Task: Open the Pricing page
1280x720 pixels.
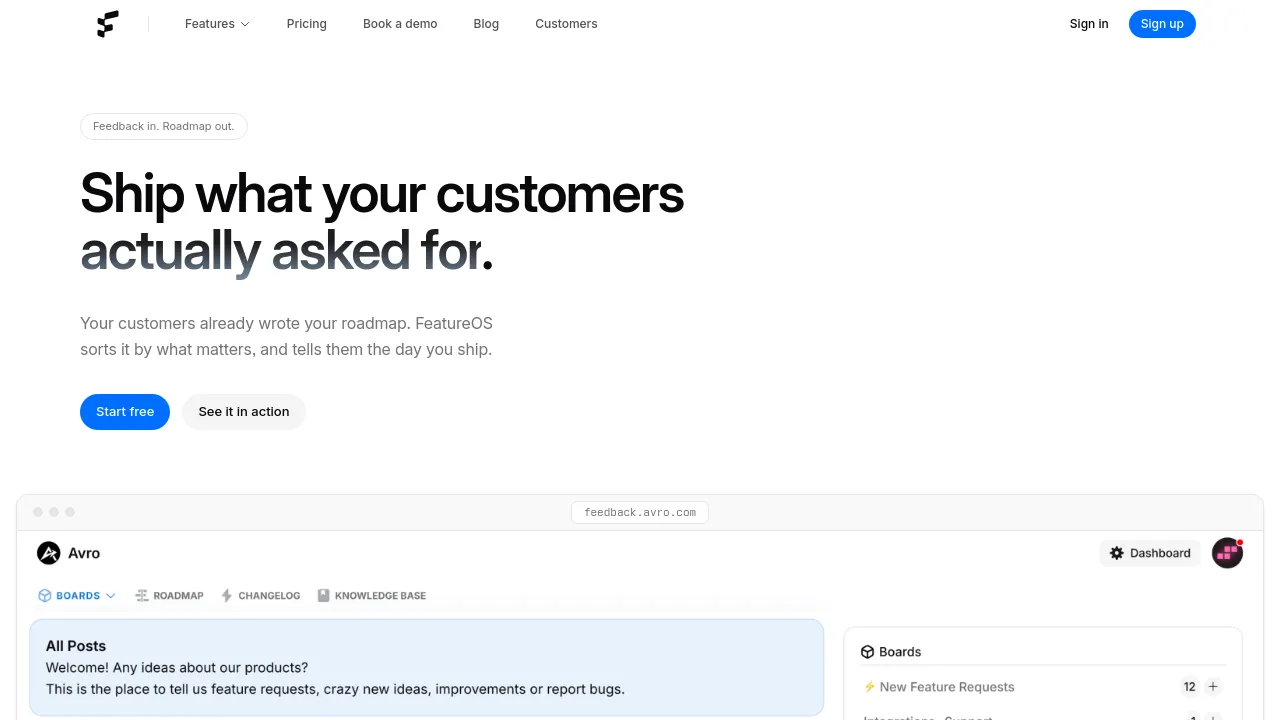Action: click(x=307, y=24)
